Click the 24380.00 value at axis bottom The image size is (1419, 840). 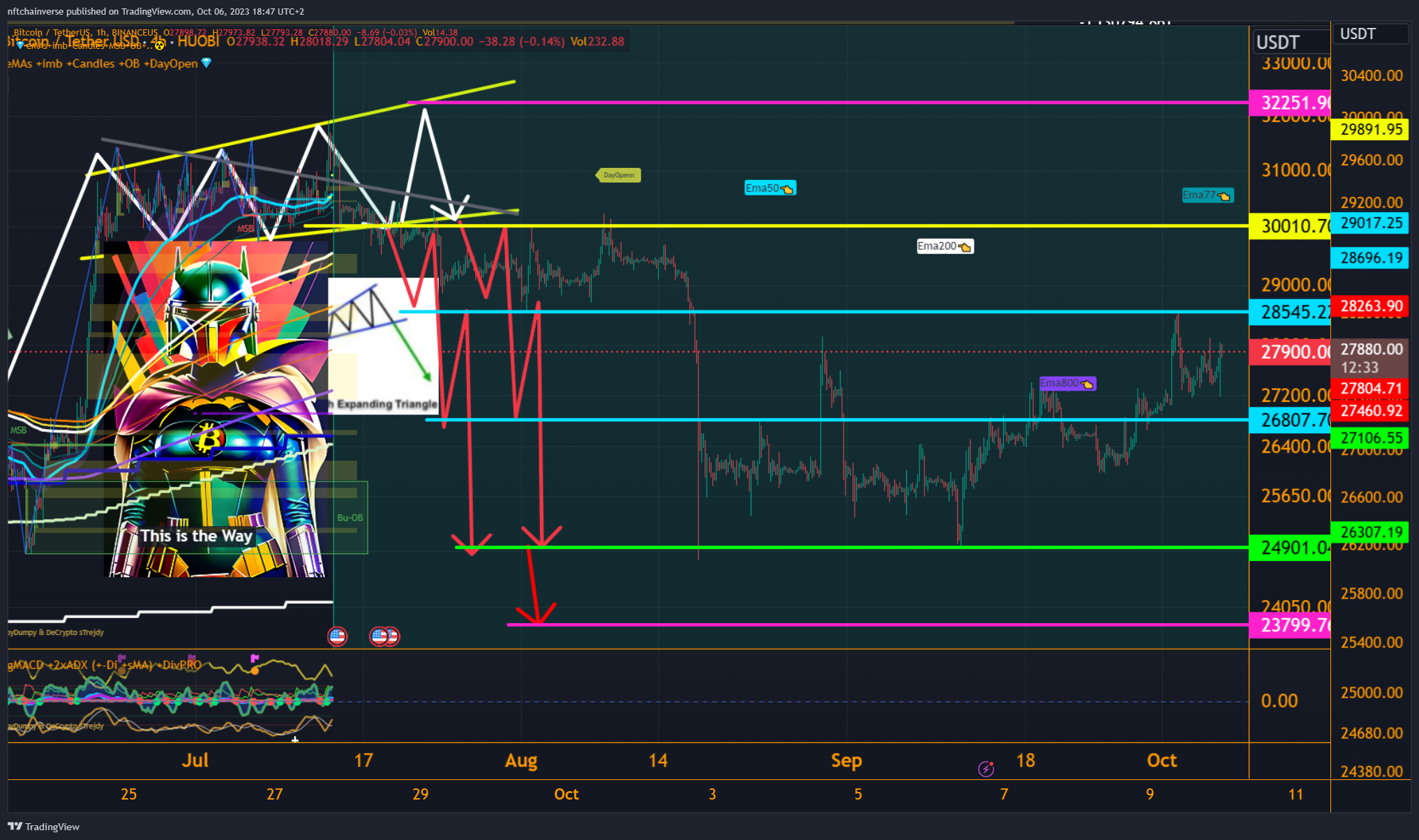[x=1372, y=772]
